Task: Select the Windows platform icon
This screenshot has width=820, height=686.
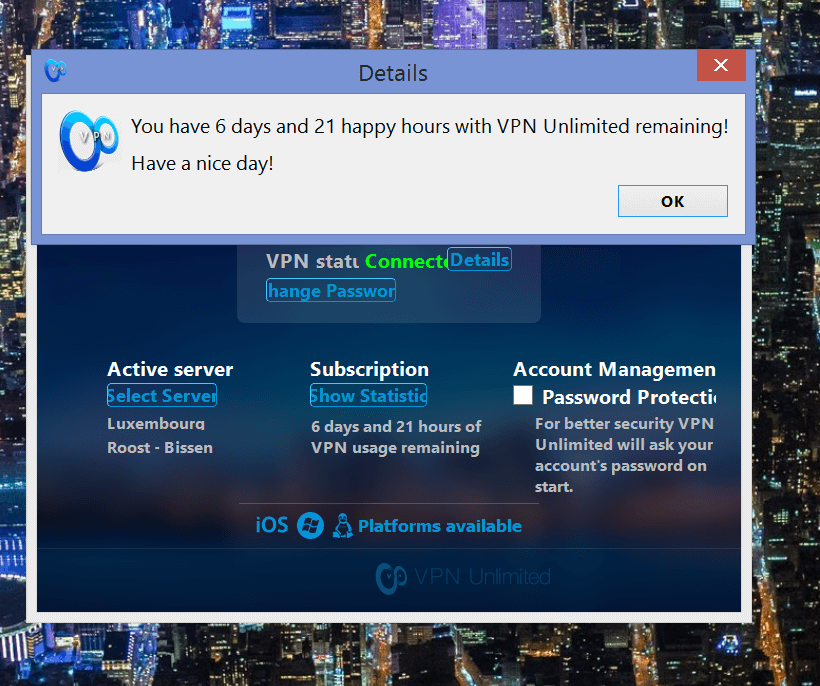Action: click(x=310, y=525)
